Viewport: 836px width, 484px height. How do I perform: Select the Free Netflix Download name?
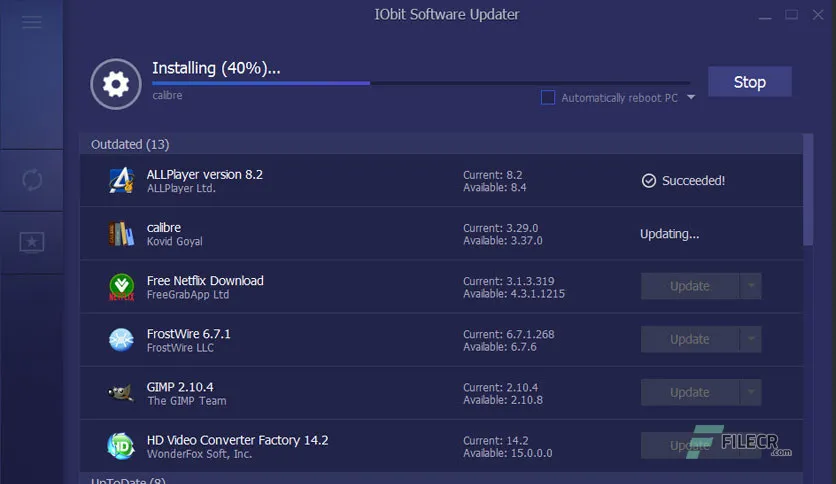(x=205, y=281)
